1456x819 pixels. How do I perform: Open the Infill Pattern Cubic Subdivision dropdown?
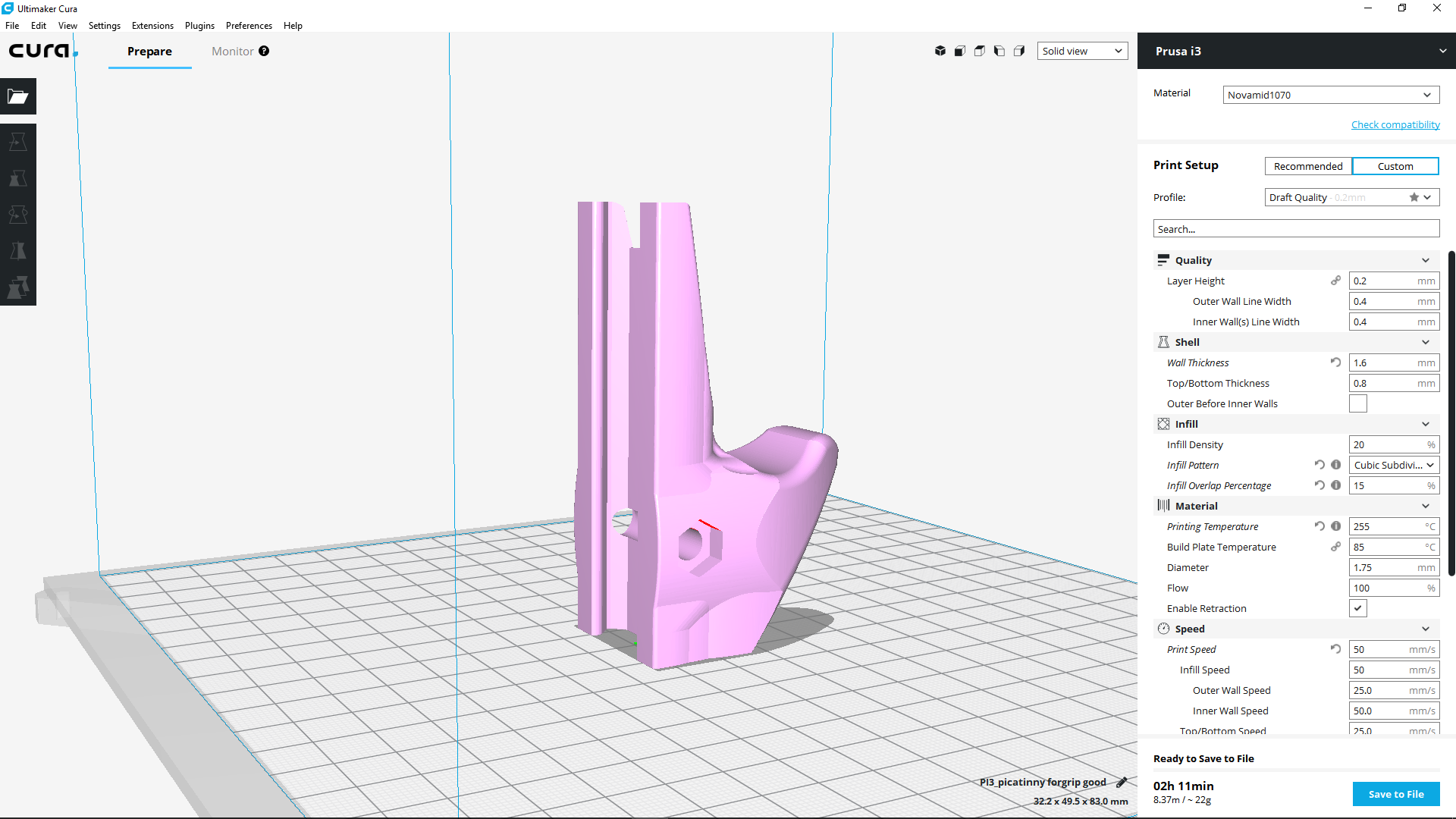pos(1394,465)
